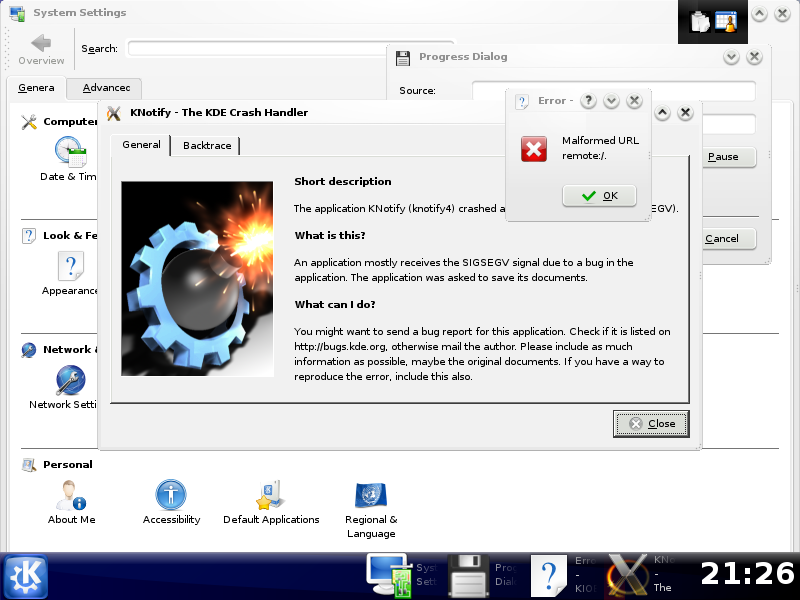This screenshot has width=800, height=600.
Task: Switch to Progress Dialog in the taskbar
Action: click(483, 576)
